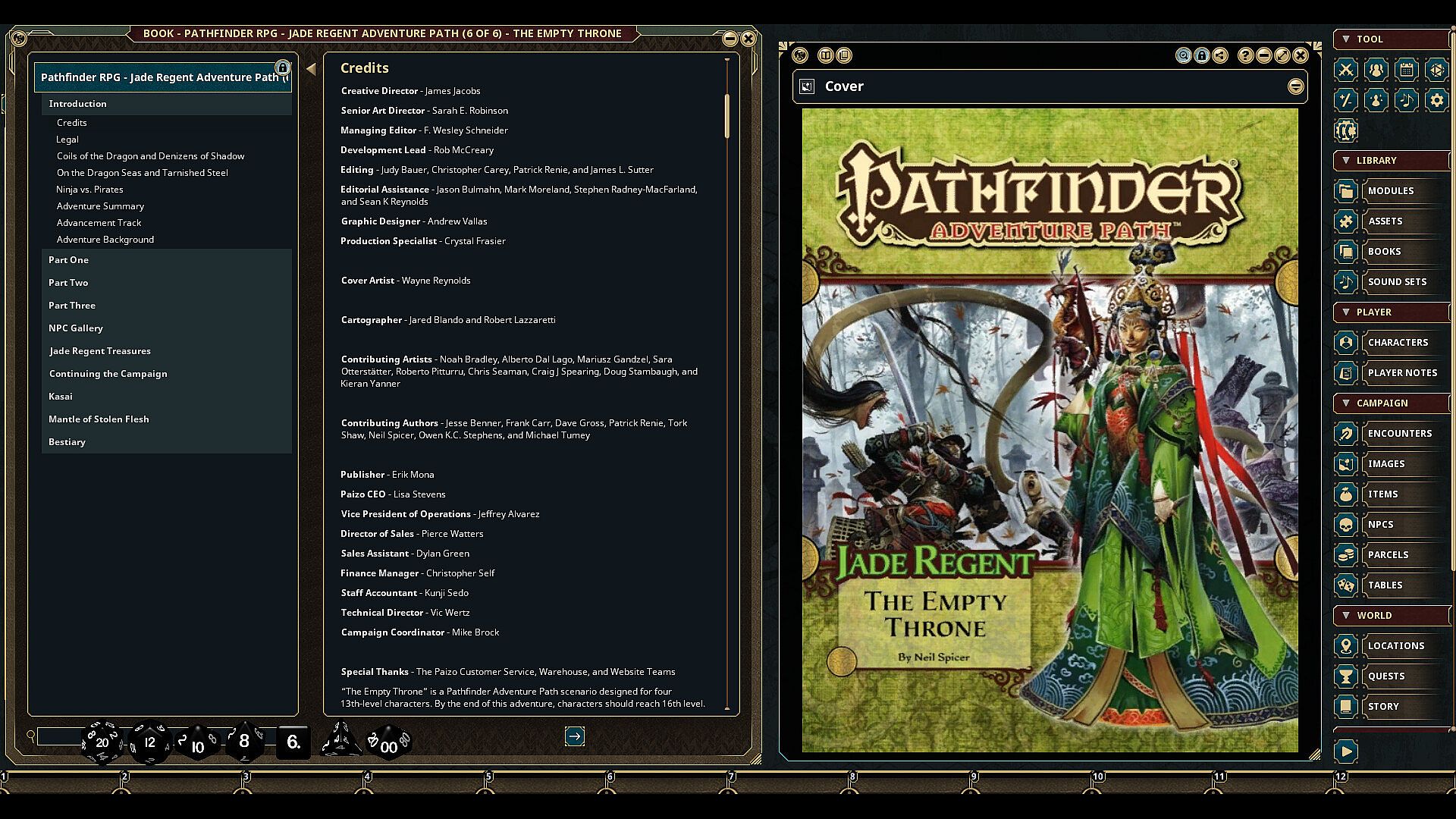Expand the Part One chapter
1456x819 pixels.
click(167, 260)
